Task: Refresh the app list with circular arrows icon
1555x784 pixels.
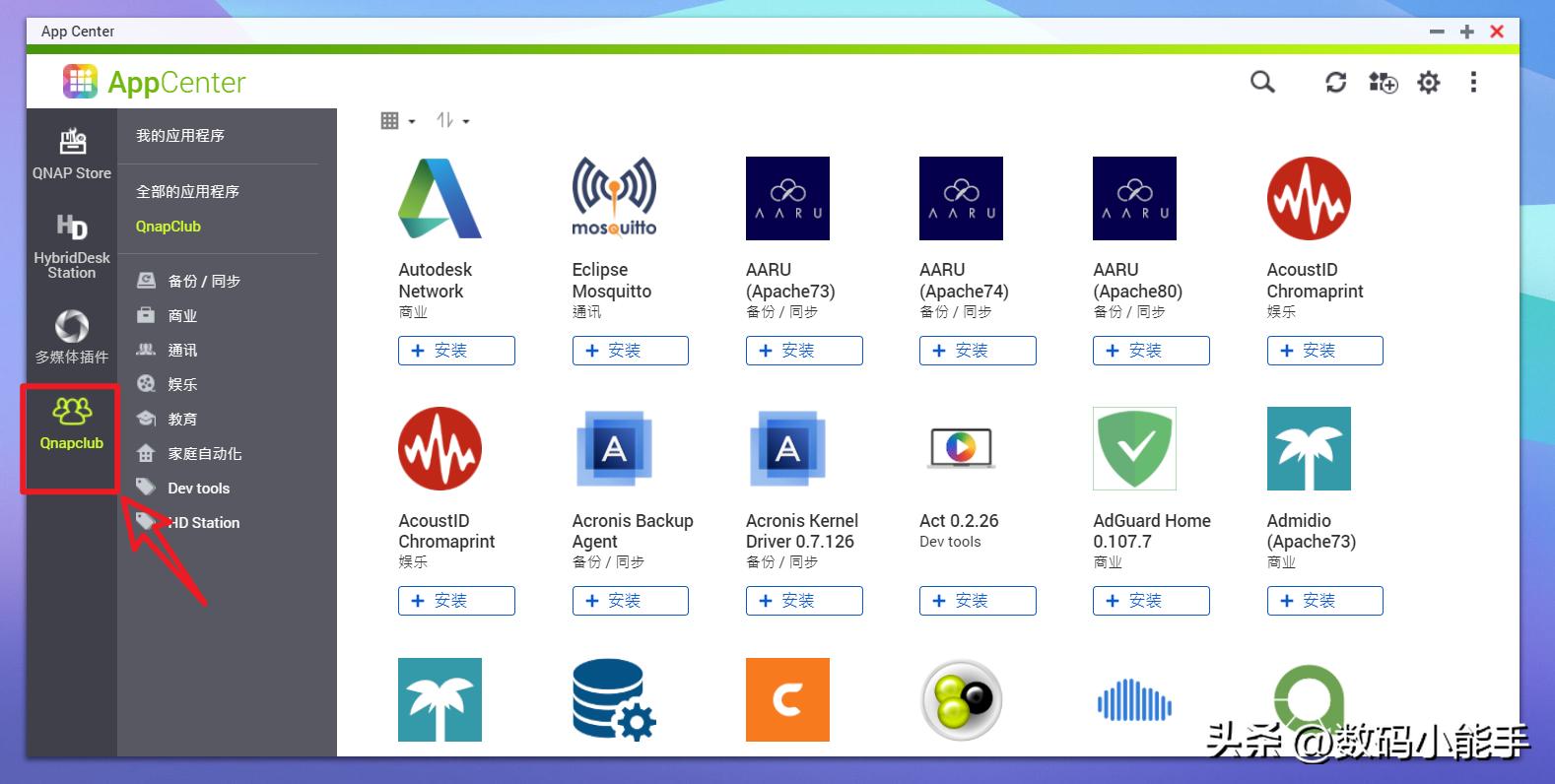Action: (1335, 83)
